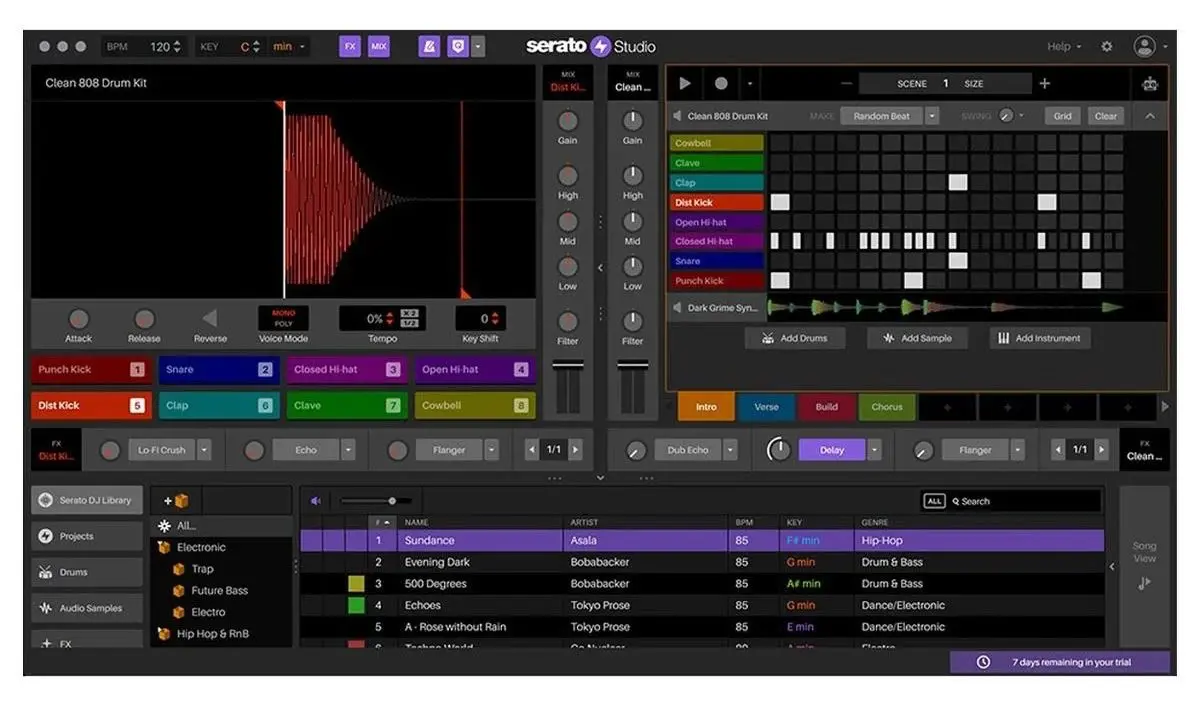The height and width of the screenshot is (719, 1200).
Task: Click the metronome icon in top toolbar
Action: point(428,46)
